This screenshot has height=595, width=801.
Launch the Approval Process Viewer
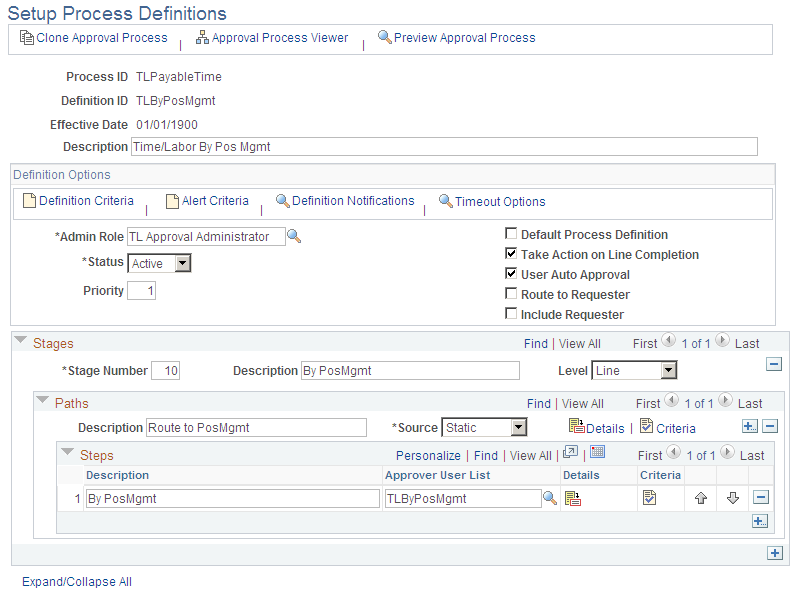point(272,38)
